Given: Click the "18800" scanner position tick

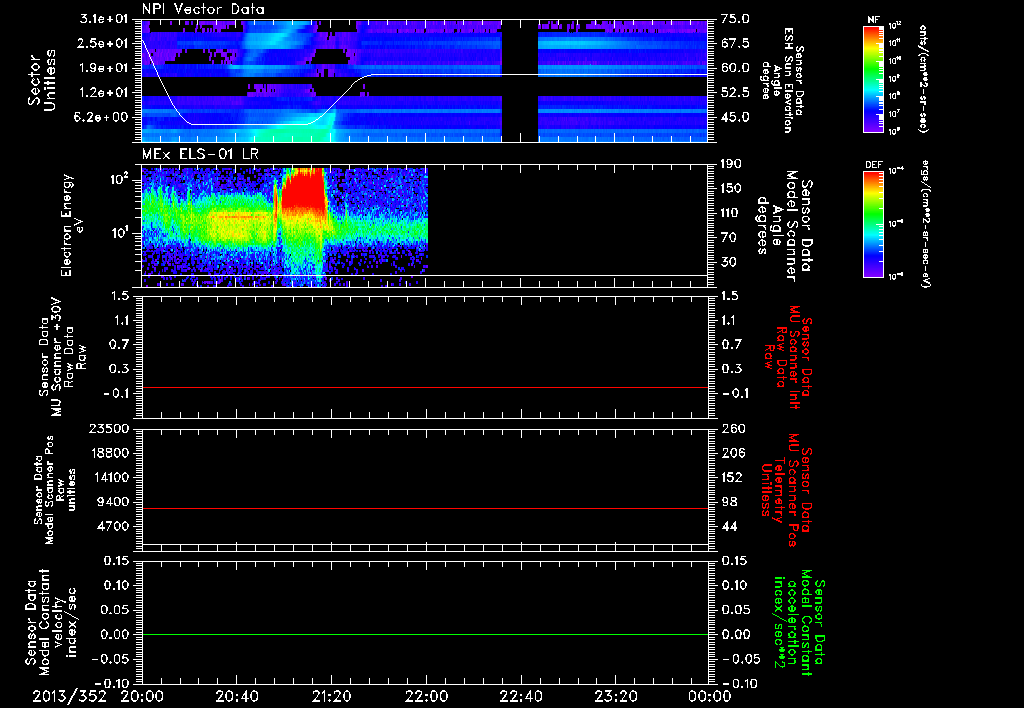Looking at the screenshot, I should 111,453.
